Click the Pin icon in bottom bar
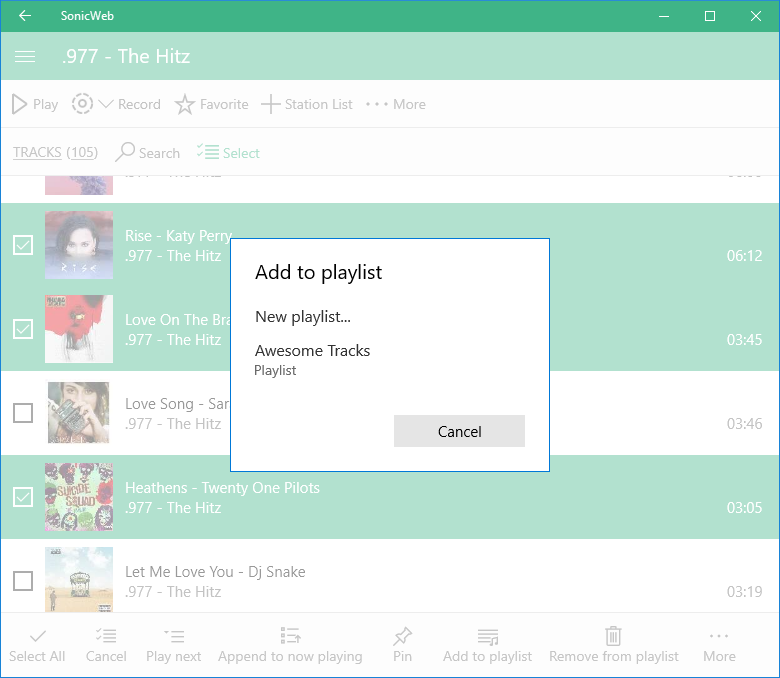 pos(402,637)
